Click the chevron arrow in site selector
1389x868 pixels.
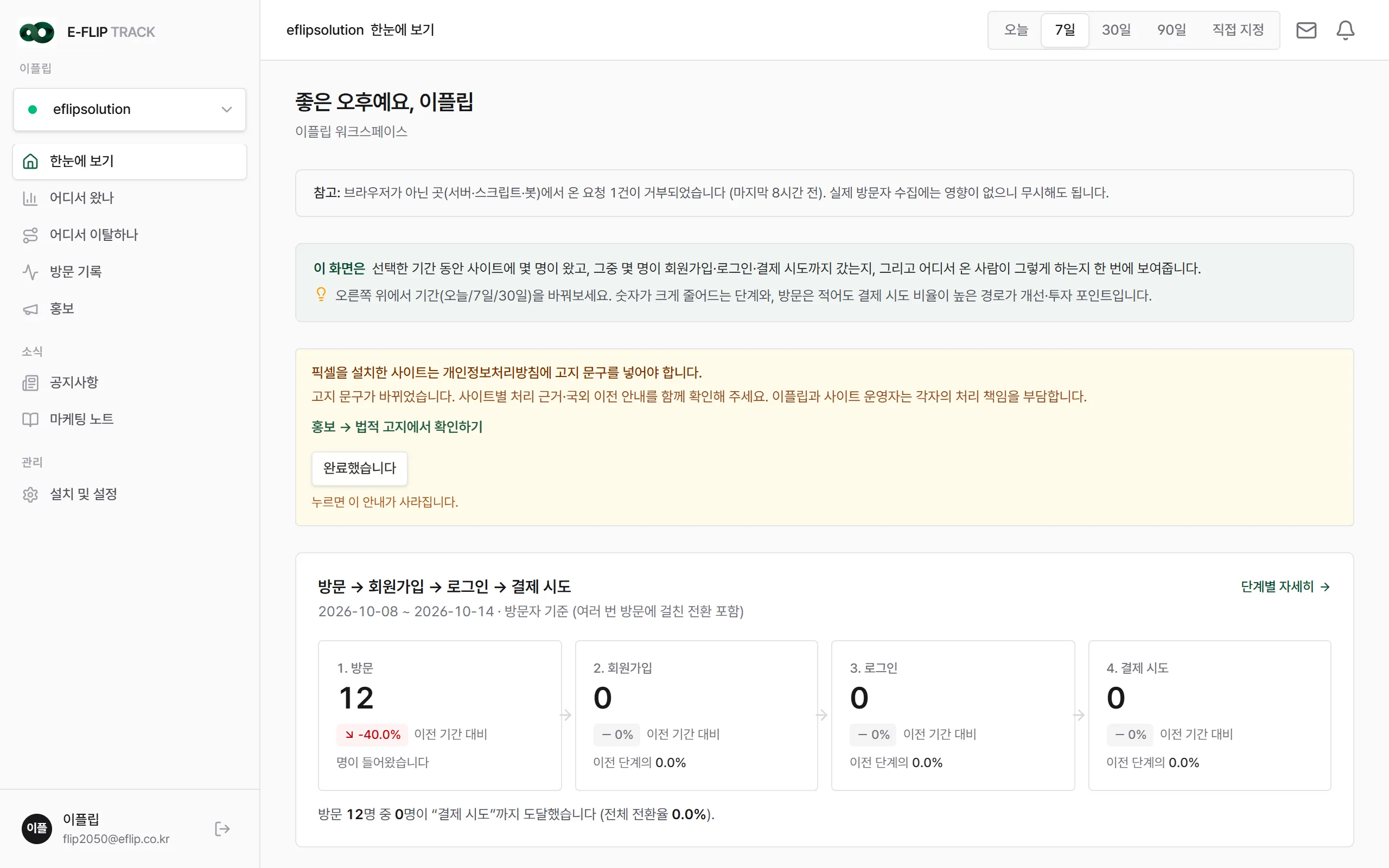click(227, 109)
